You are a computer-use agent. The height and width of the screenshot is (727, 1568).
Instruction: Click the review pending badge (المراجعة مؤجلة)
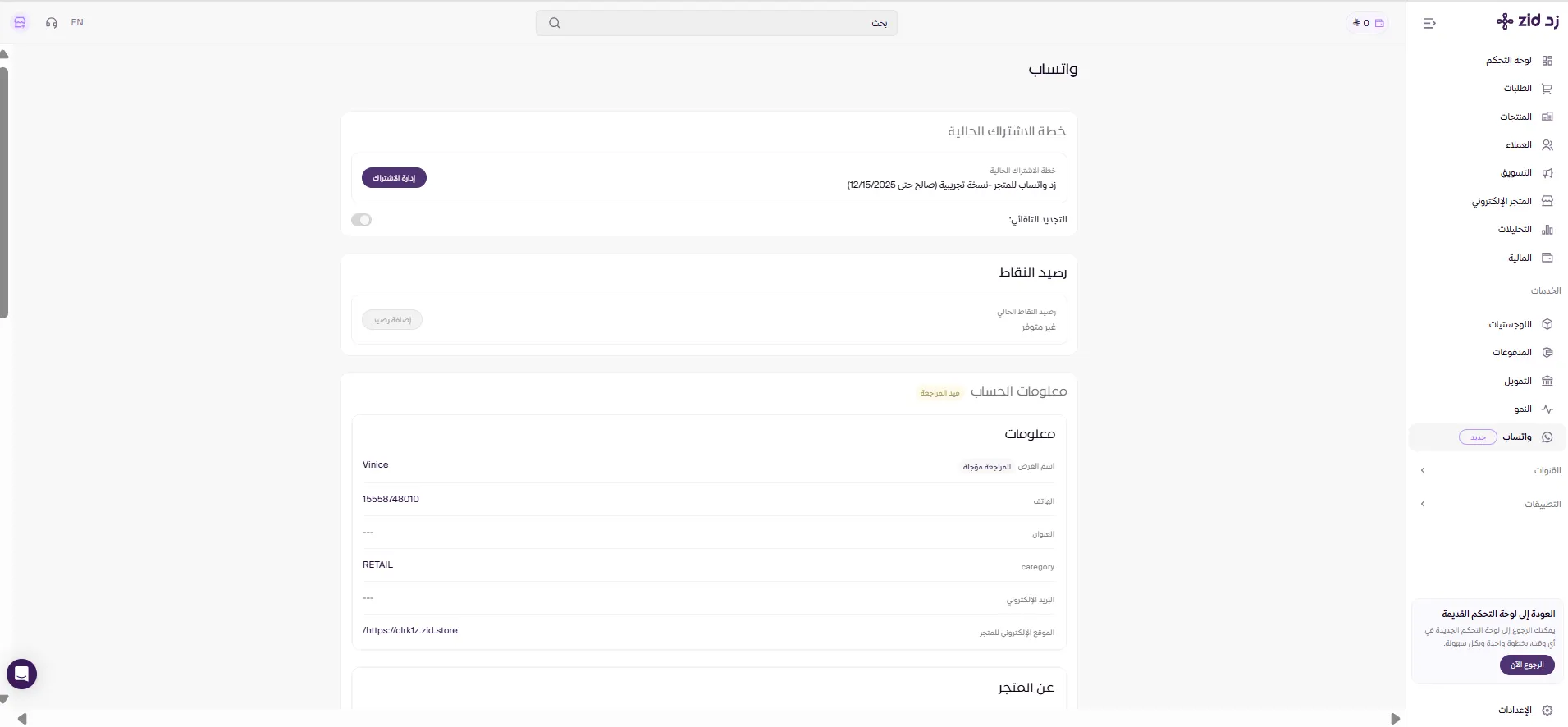pyautogui.click(x=987, y=467)
